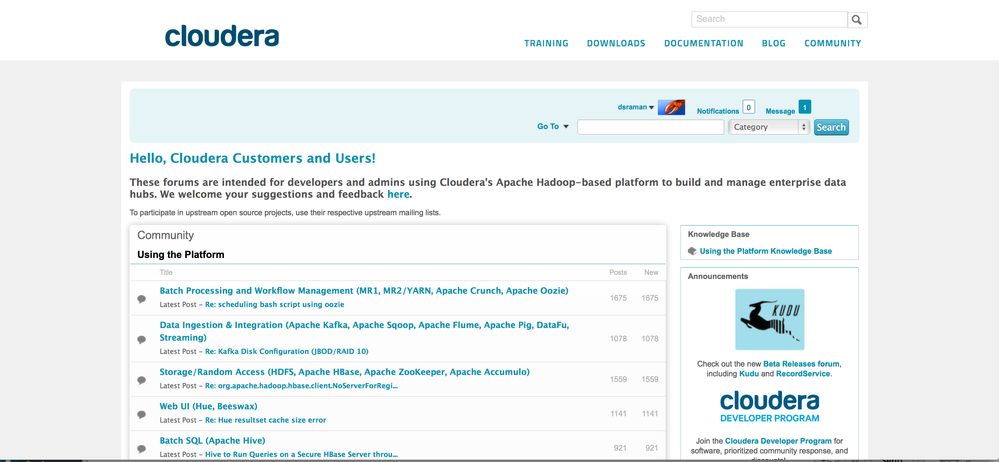This screenshot has width=999, height=462.
Task: Open the Notifications count badge
Action: pos(748,107)
